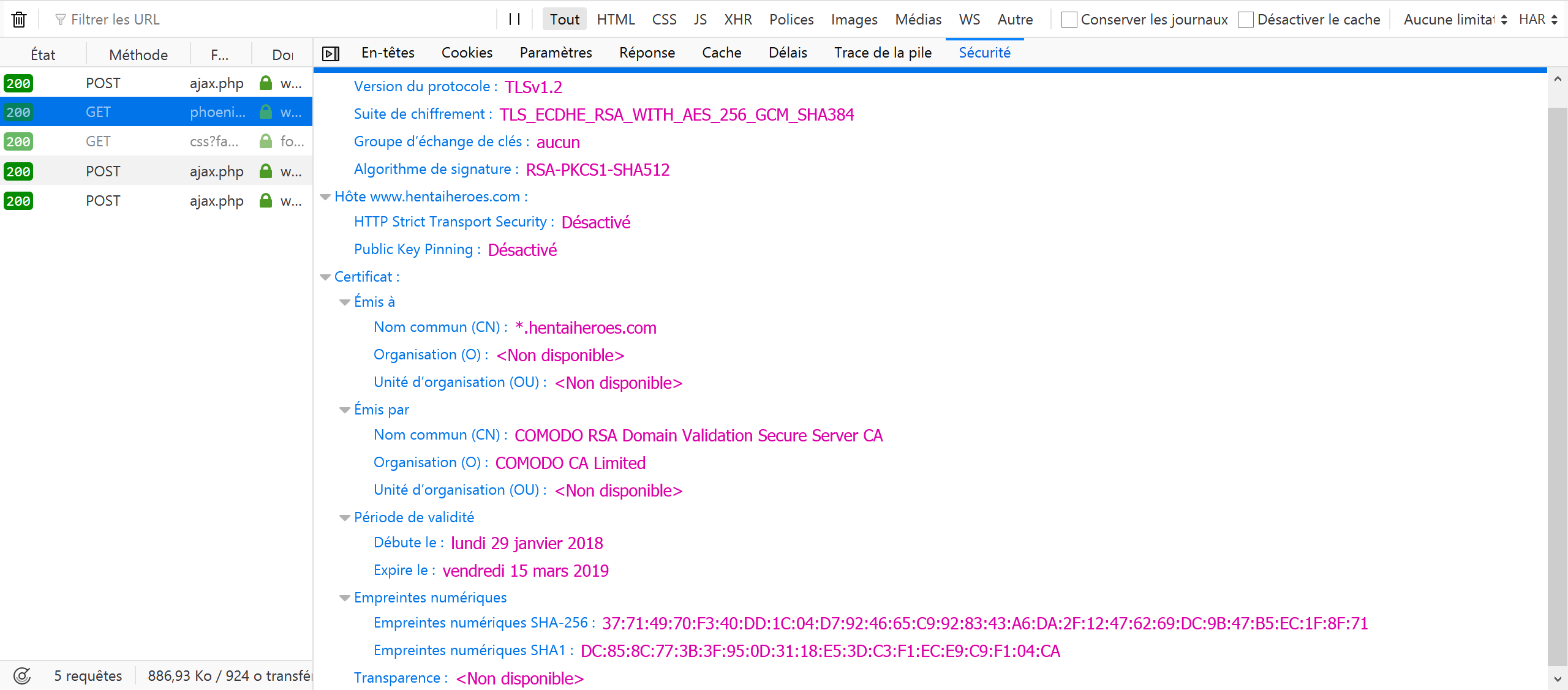This screenshot has width=1568, height=690.
Task: Enable the Conserver les journaux checkbox
Action: pos(1069,20)
